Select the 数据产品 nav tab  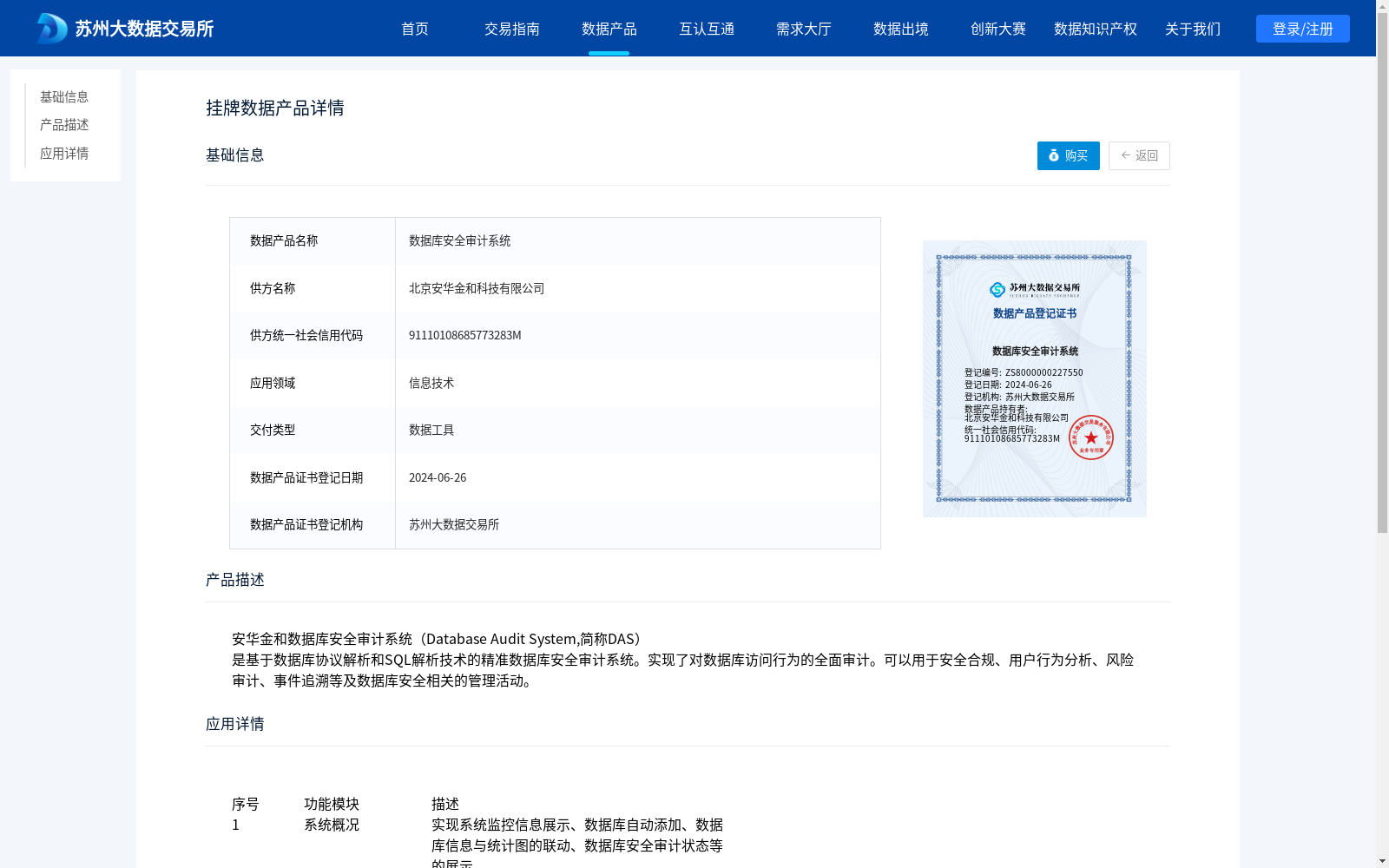pyautogui.click(x=609, y=29)
